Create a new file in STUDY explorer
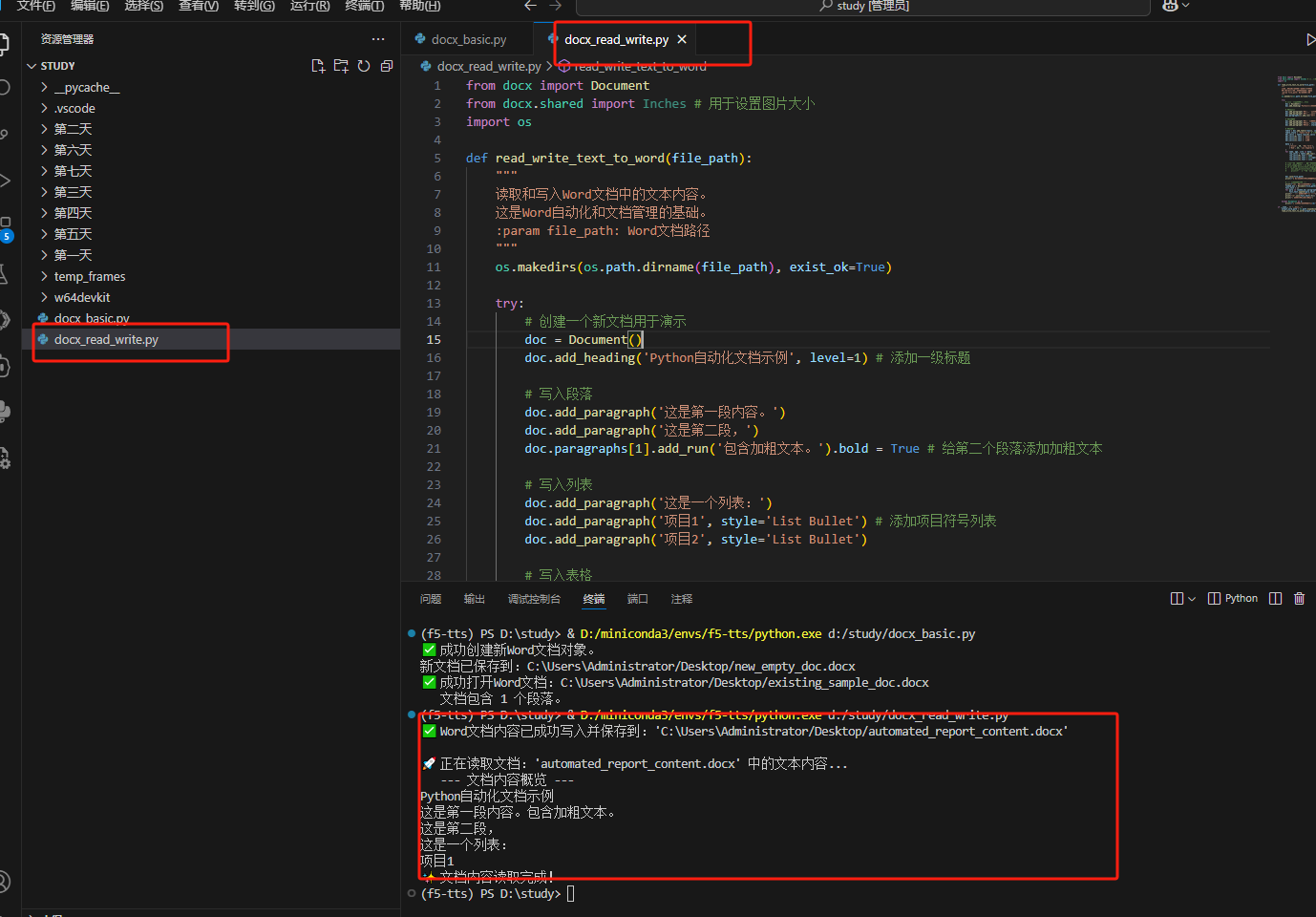The width and height of the screenshot is (1316, 917). [318, 66]
